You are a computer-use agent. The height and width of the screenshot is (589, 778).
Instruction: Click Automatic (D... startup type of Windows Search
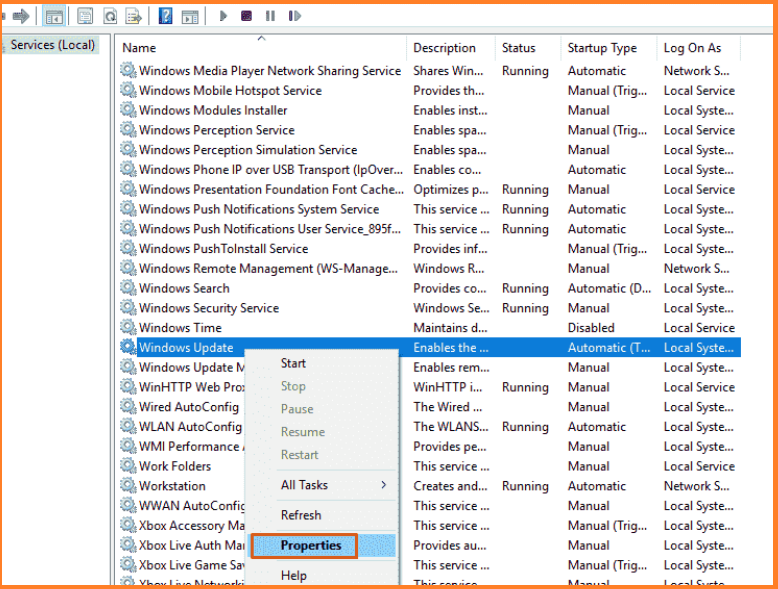609,288
